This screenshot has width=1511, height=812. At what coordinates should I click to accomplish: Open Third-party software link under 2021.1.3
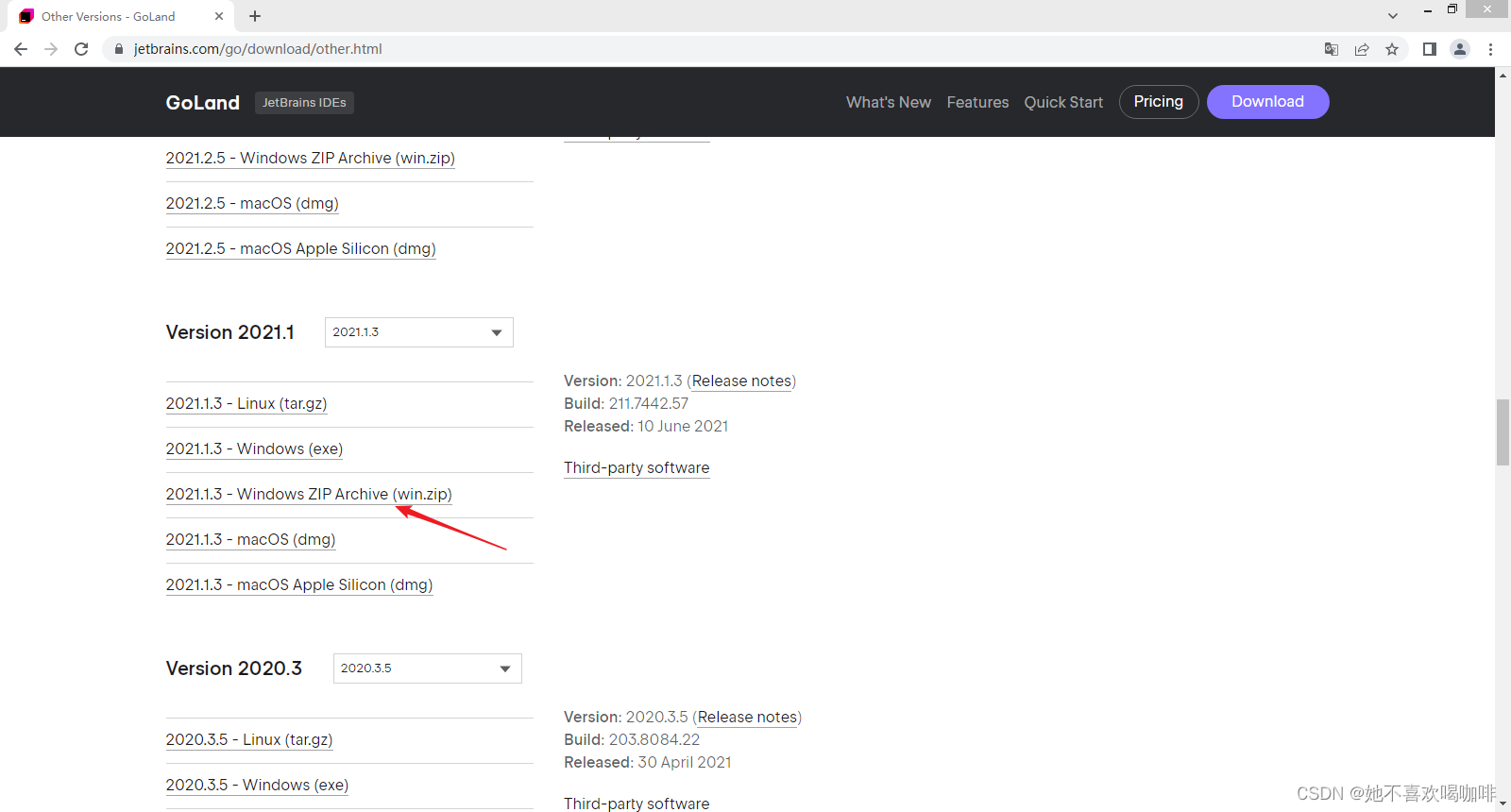tap(637, 468)
